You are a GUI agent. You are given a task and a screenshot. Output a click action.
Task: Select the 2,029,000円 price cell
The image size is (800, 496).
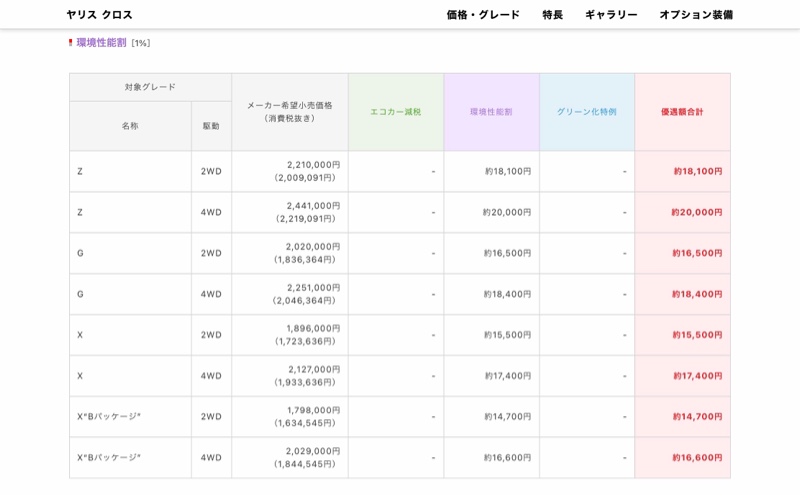[x=290, y=457]
